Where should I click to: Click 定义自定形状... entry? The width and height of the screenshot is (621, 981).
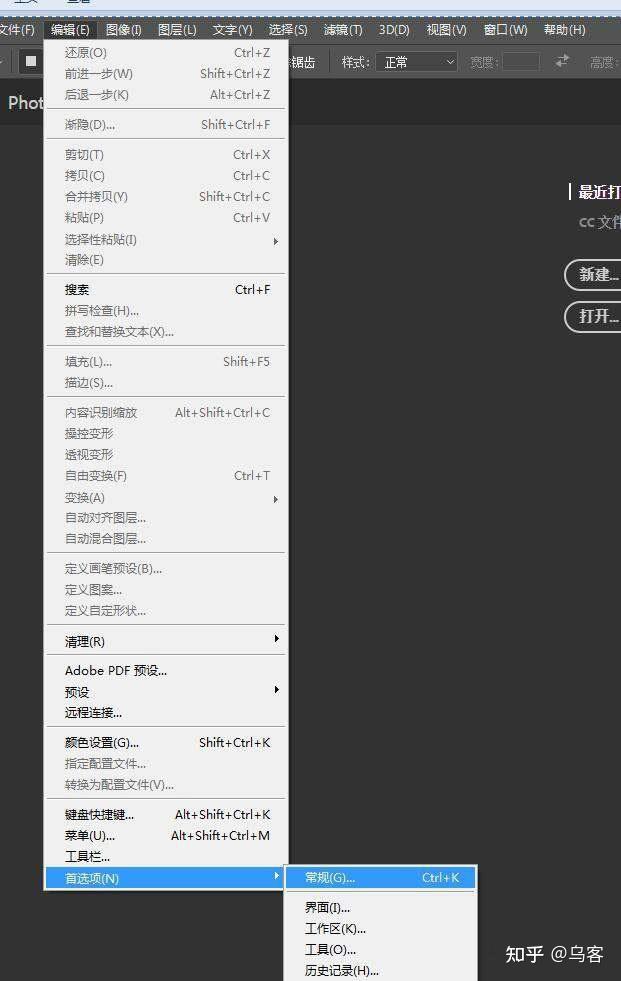point(166,611)
